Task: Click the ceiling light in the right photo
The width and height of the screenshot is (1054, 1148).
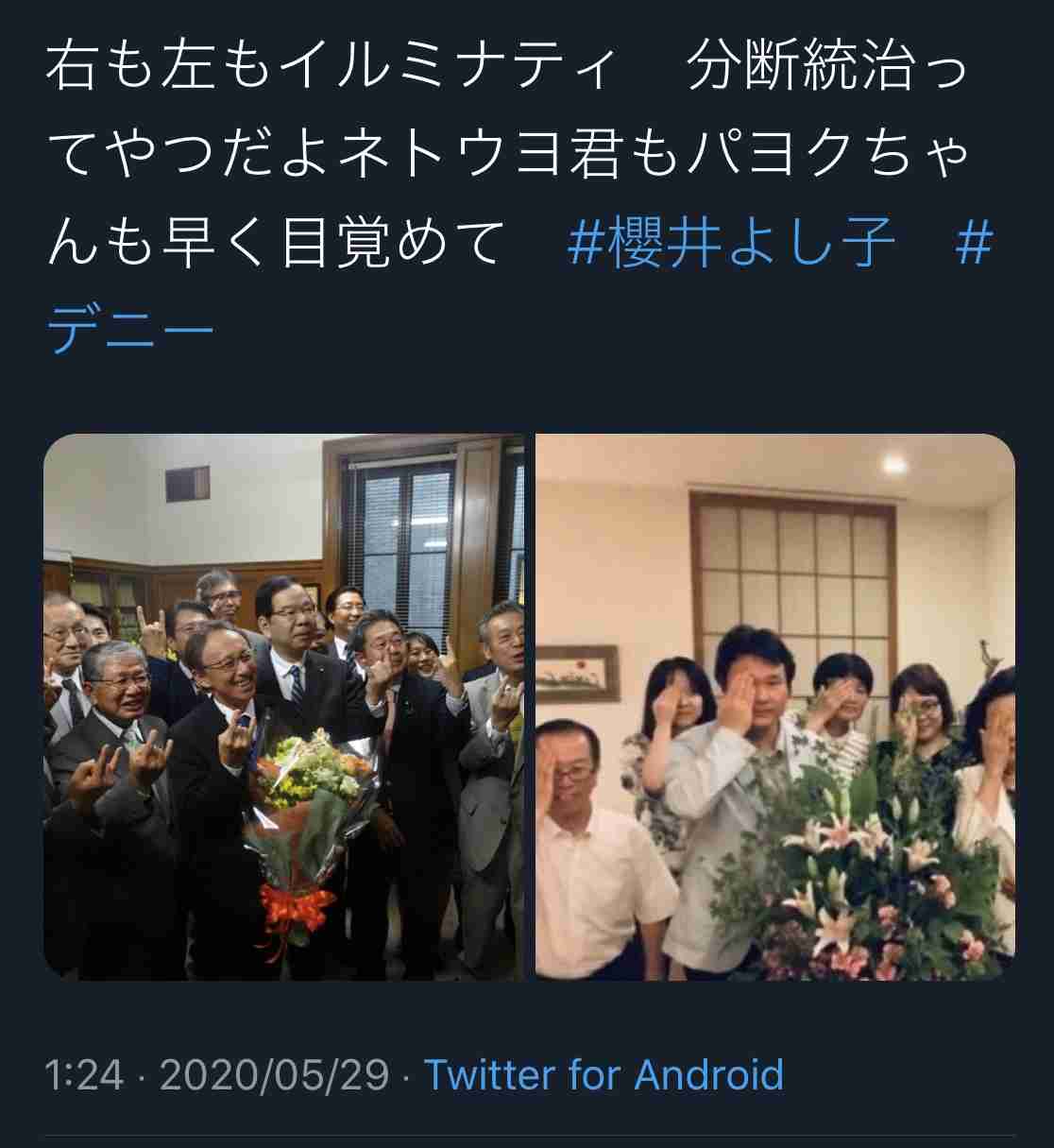Action: click(893, 463)
